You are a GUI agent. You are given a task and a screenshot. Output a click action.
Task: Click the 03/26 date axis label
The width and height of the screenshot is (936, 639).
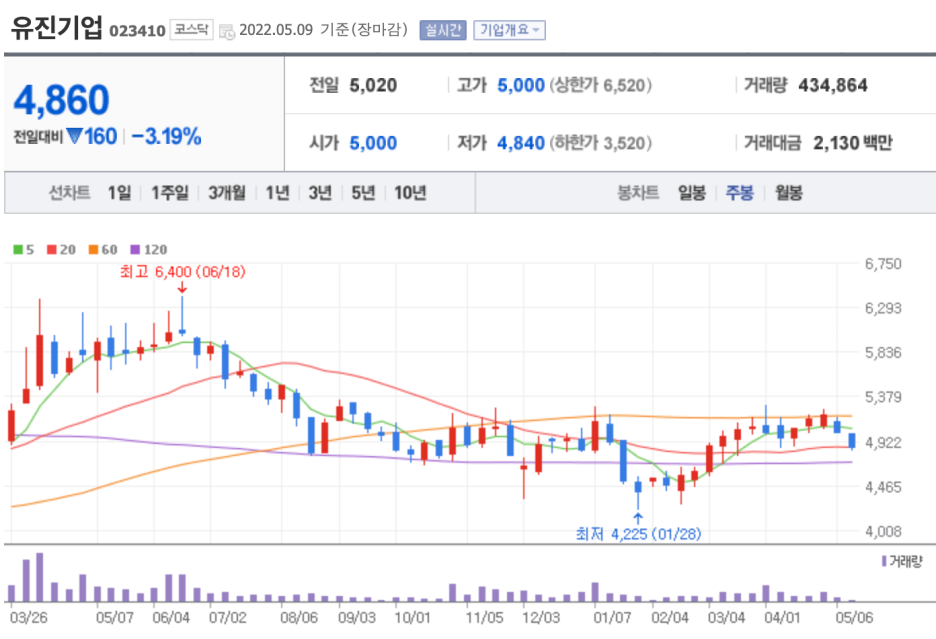[x=29, y=618]
